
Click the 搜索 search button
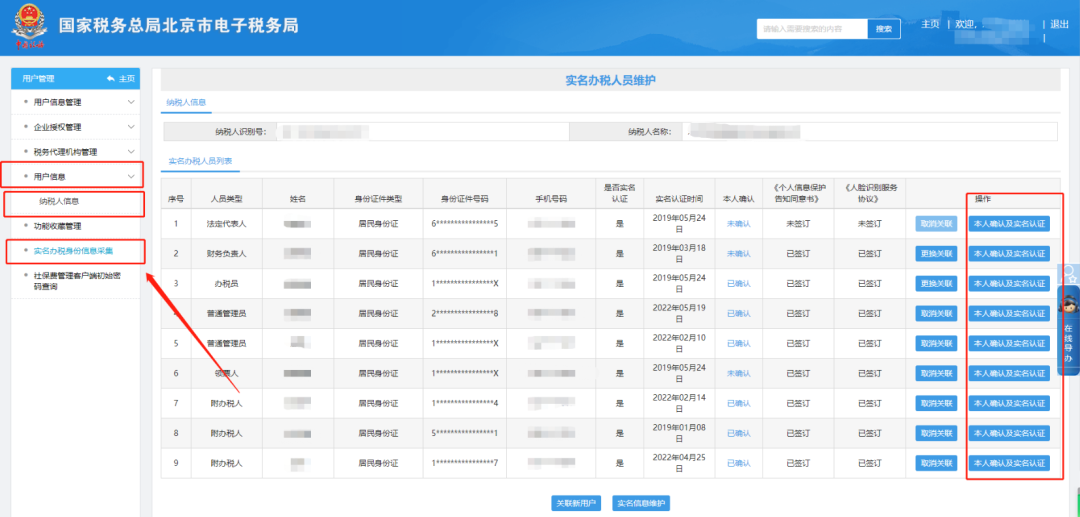click(884, 29)
